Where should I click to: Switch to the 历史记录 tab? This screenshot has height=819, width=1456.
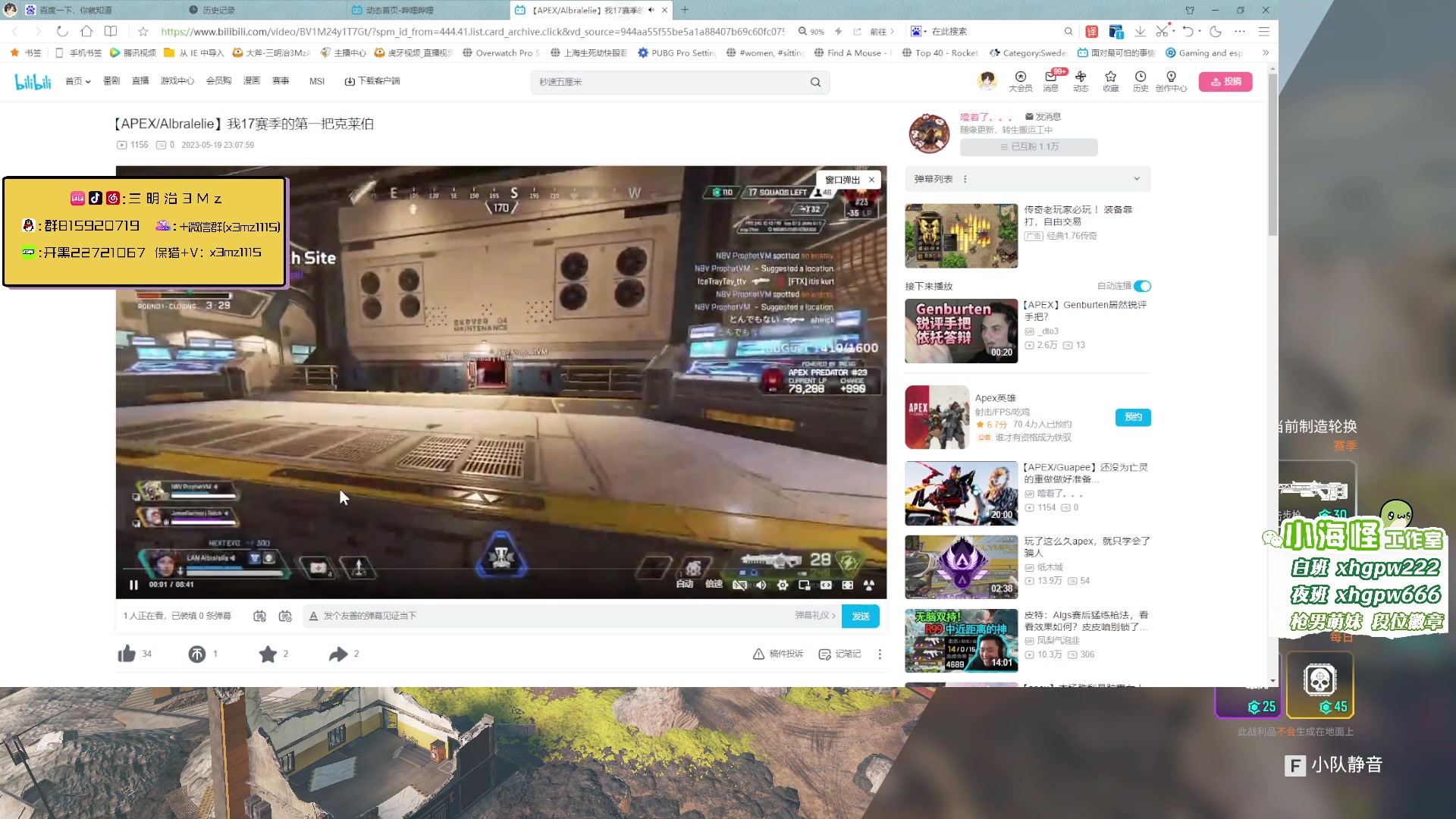coord(264,10)
